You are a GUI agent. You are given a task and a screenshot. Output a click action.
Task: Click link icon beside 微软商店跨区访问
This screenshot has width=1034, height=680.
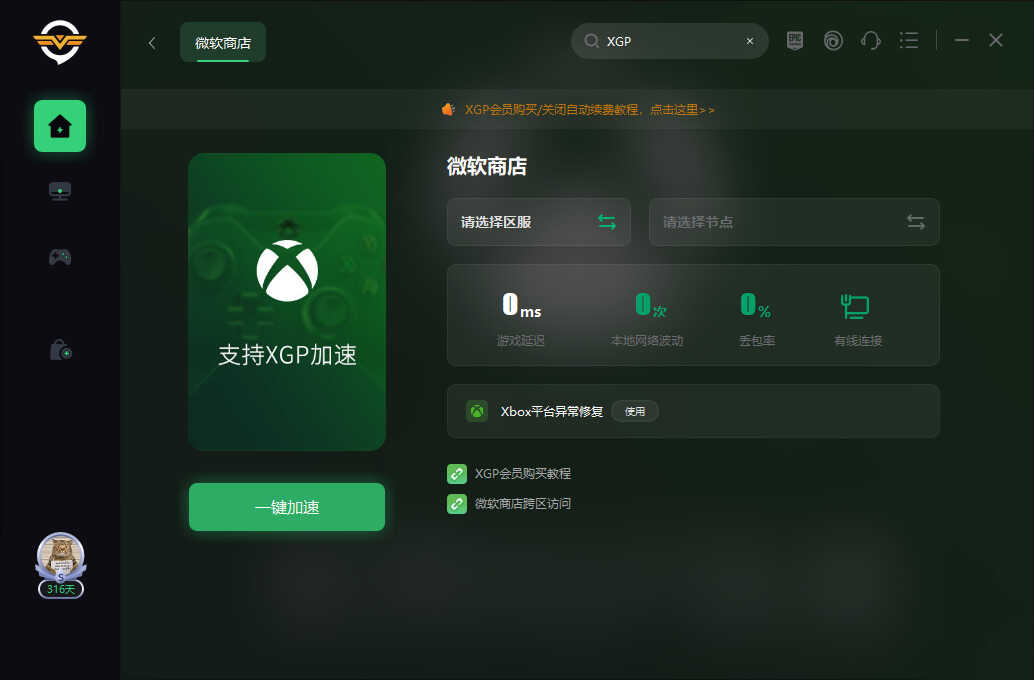pos(457,504)
